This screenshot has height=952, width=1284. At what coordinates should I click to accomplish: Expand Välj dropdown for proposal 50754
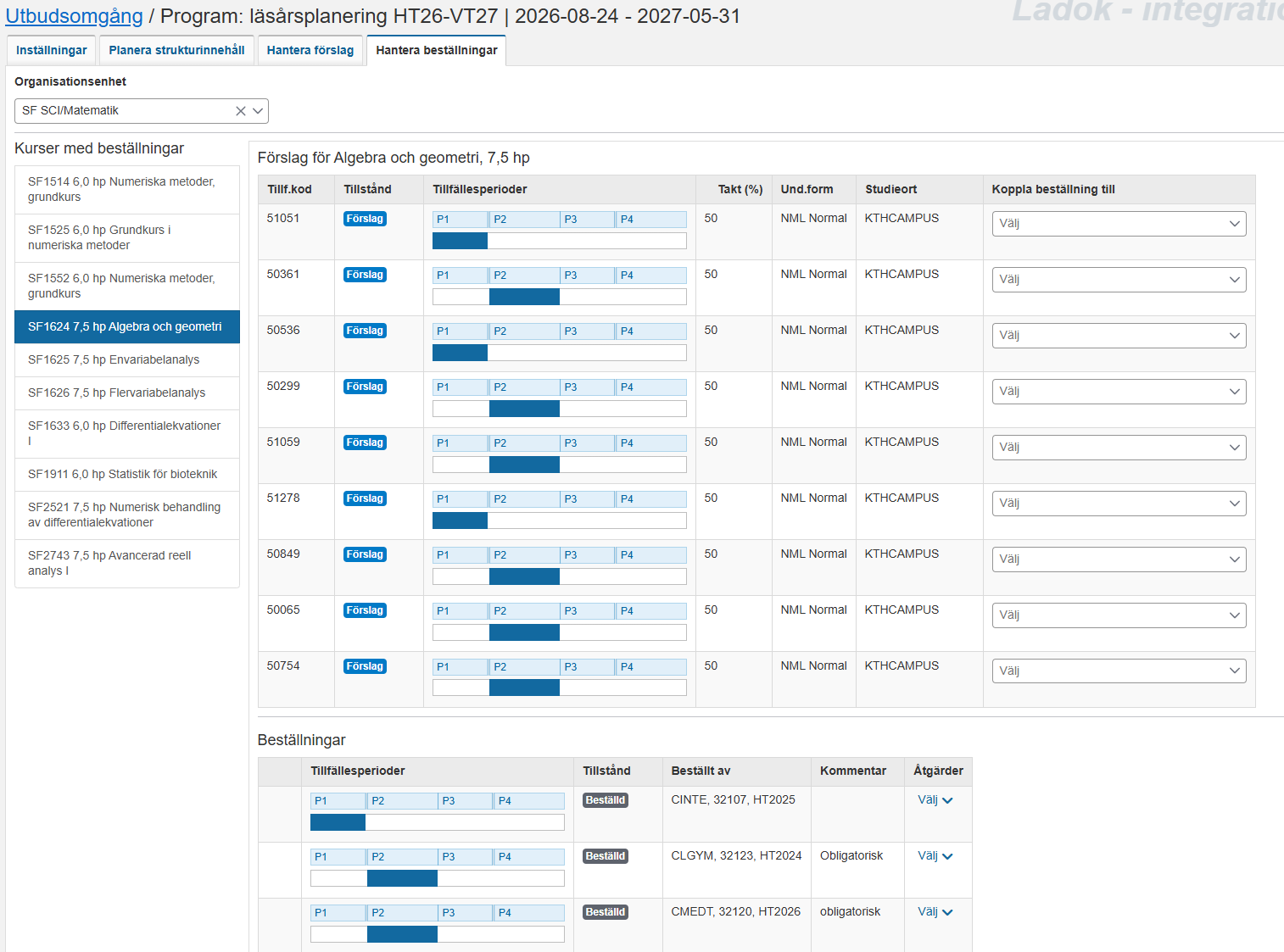pos(1118,671)
